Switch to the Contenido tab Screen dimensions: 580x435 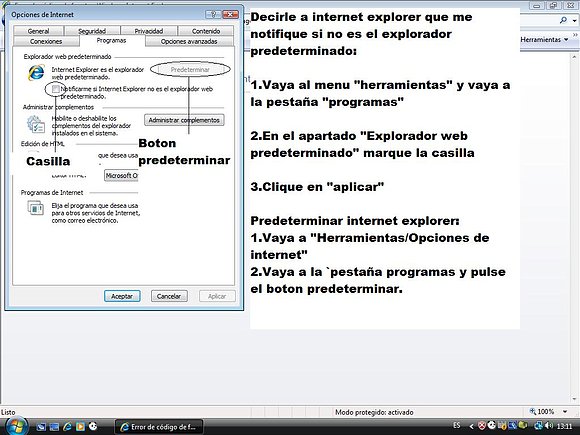click(x=206, y=31)
